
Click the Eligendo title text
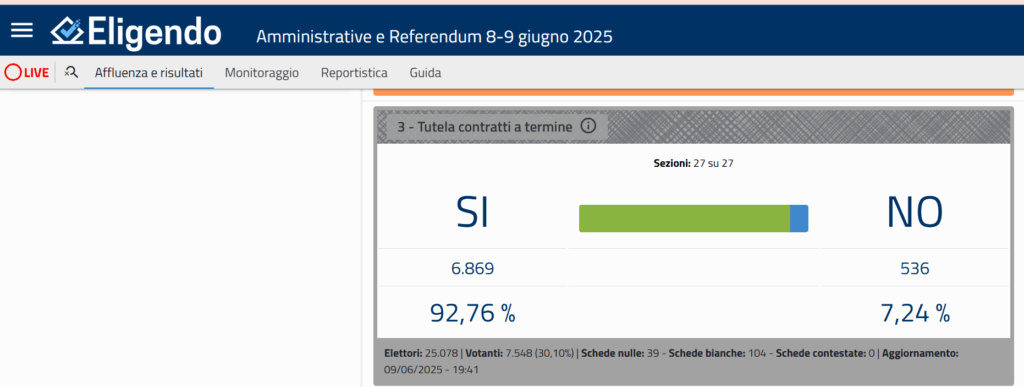pos(154,32)
